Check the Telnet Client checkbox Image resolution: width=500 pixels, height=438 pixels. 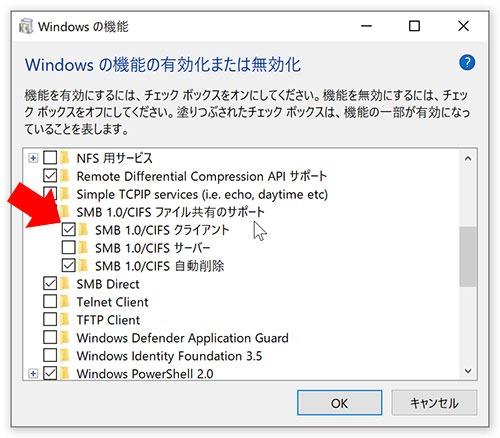(x=50, y=302)
